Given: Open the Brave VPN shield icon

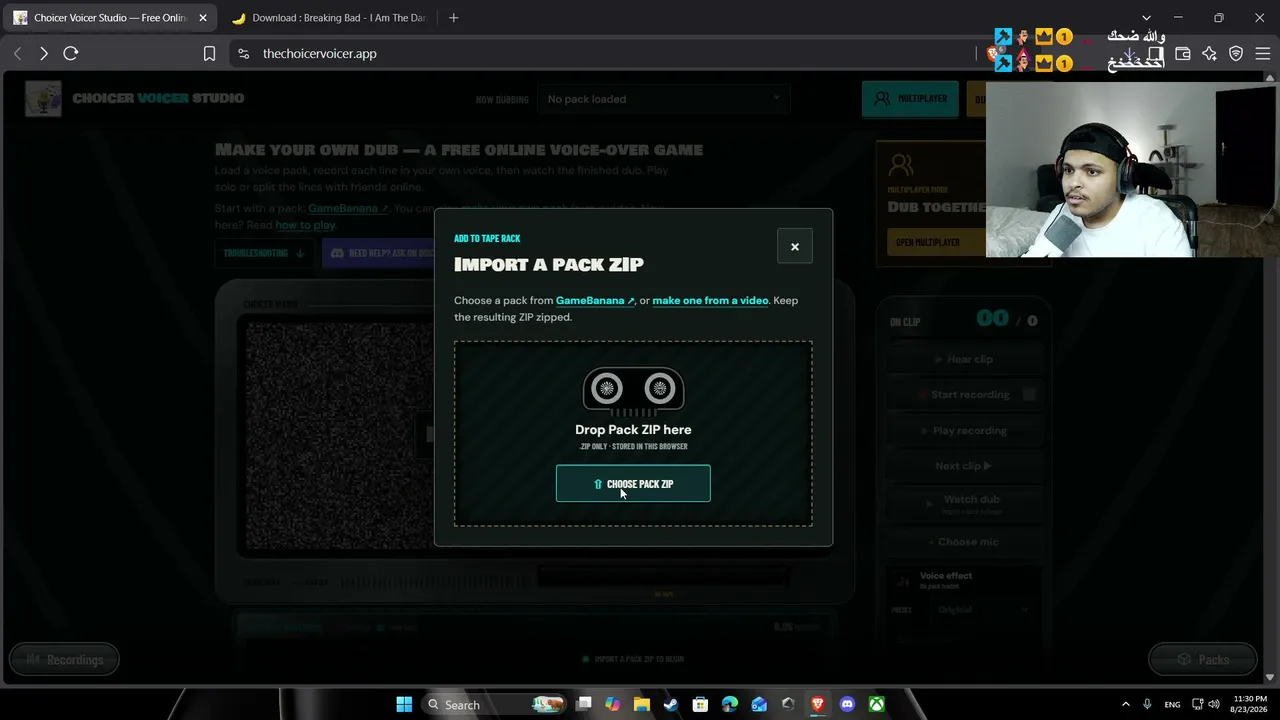Looking at the screenshot, I should coord(1236,54).
